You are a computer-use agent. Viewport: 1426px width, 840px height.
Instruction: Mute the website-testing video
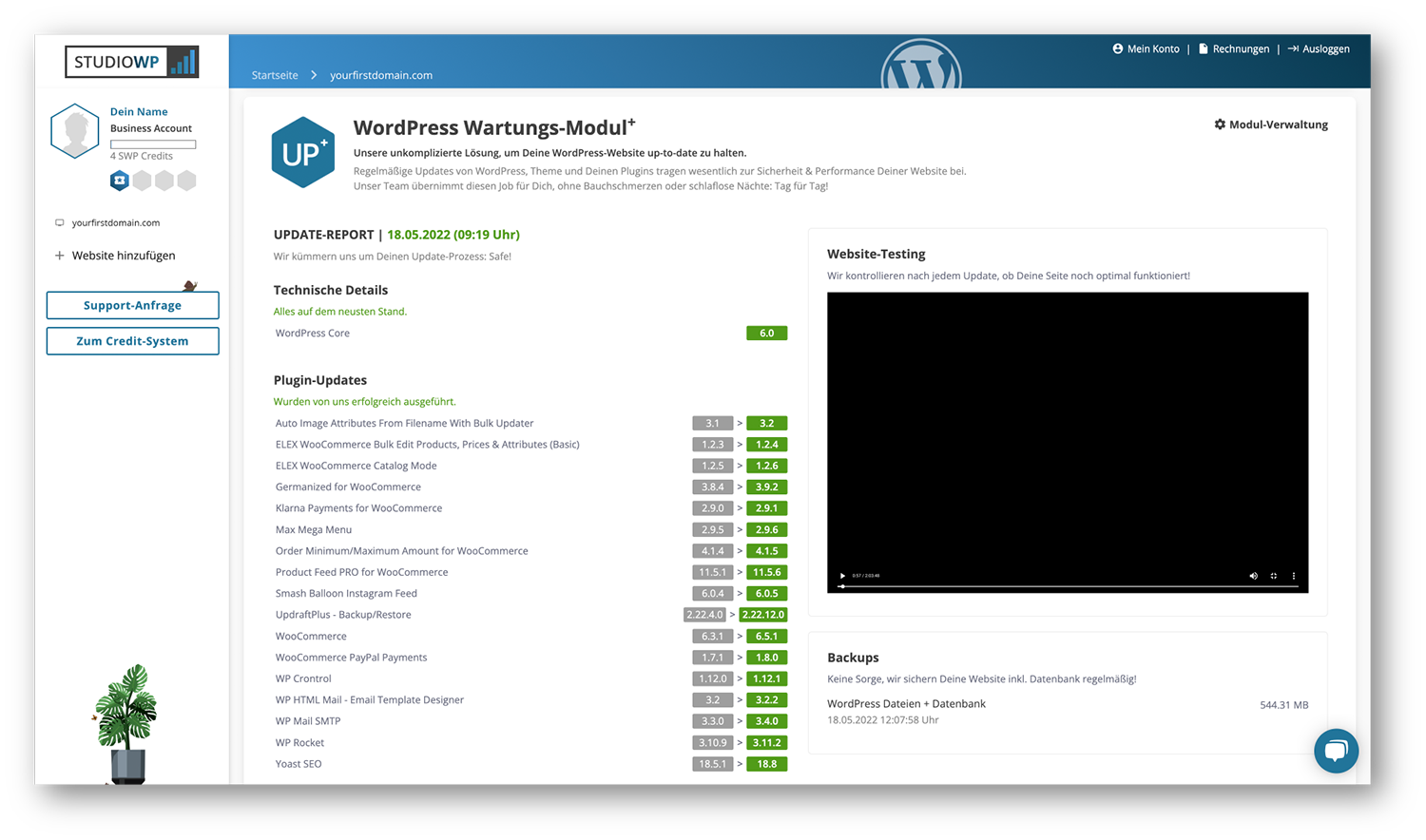tap(1254, 575)
